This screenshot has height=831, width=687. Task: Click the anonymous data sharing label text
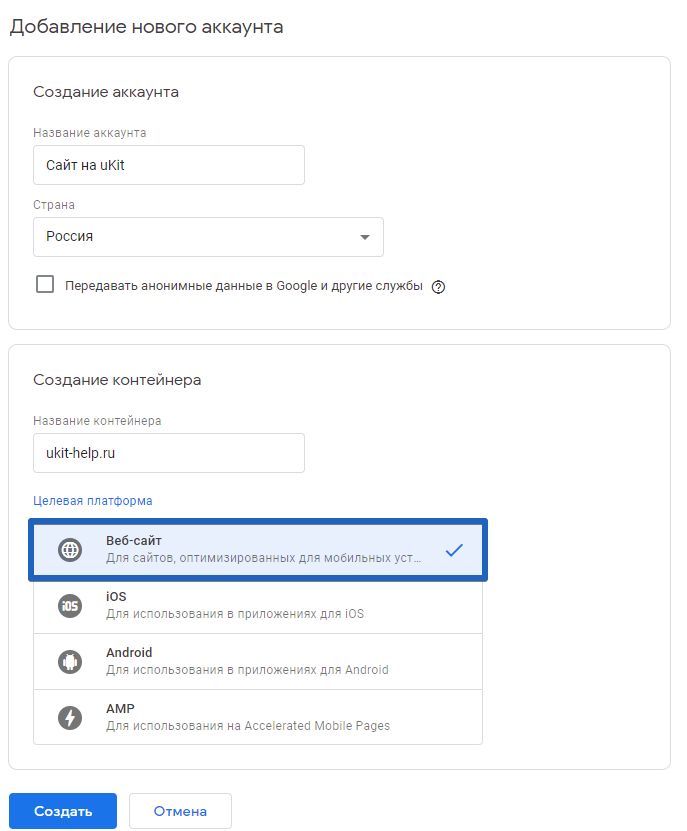pyautogui.click(x=244, y=285)
